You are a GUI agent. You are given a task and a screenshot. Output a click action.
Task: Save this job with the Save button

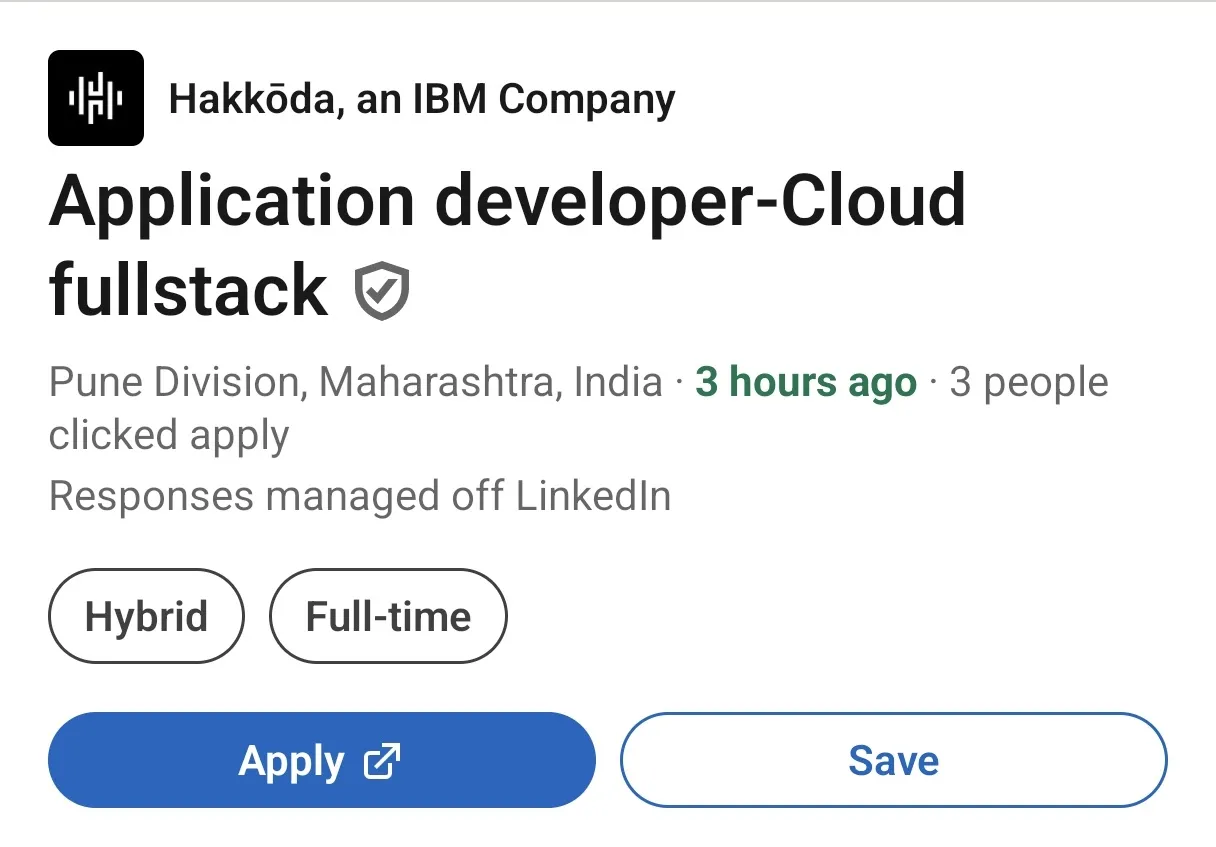tap(894, 760)
